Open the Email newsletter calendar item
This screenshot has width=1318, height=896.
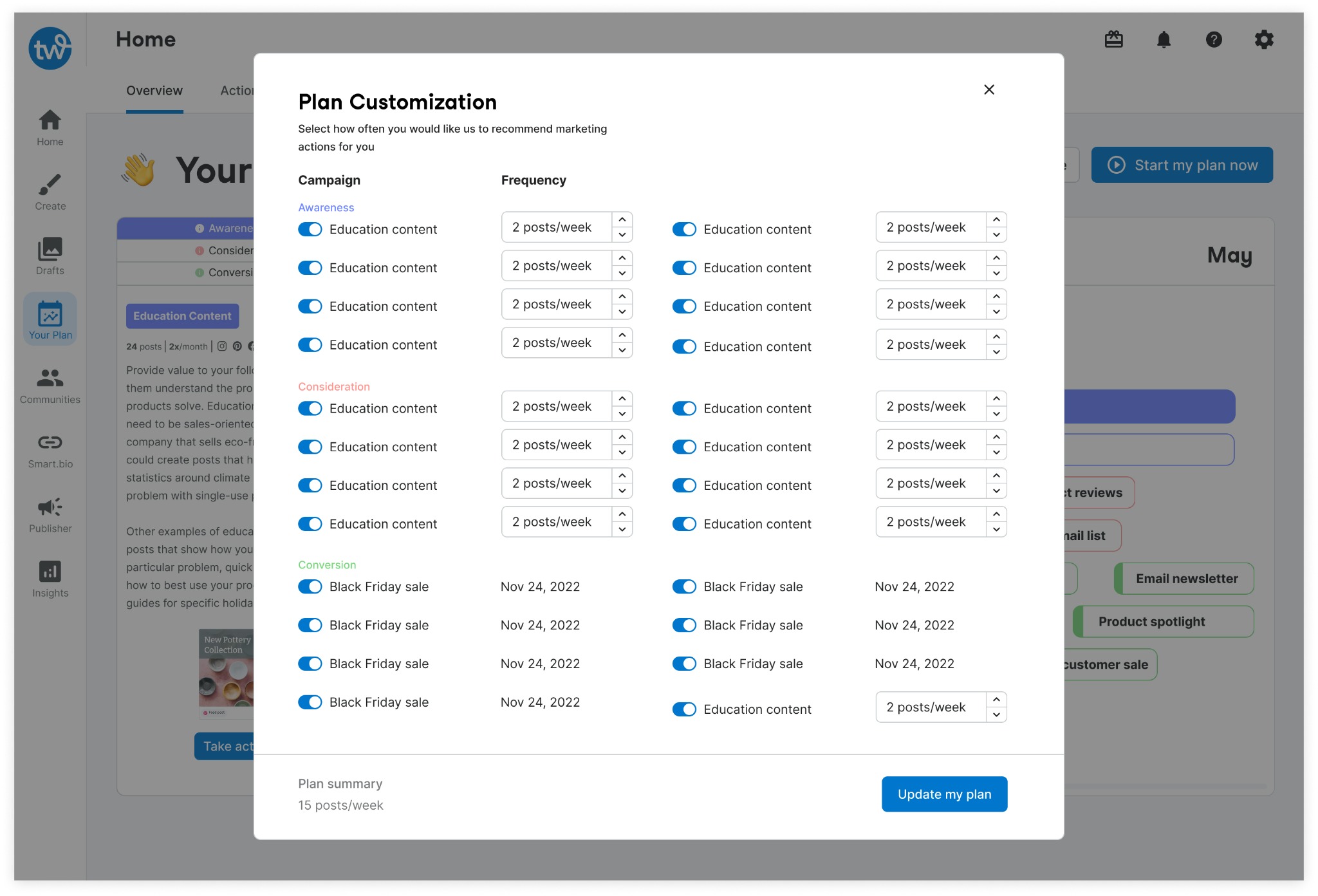(x=1184, y=579)
